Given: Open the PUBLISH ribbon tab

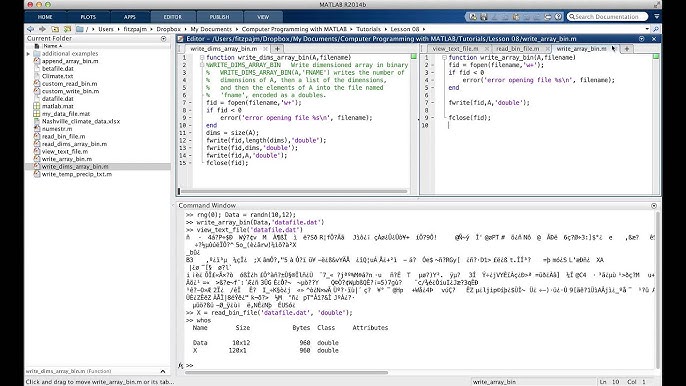Looking at the screenshot, I should coord(219,17).
